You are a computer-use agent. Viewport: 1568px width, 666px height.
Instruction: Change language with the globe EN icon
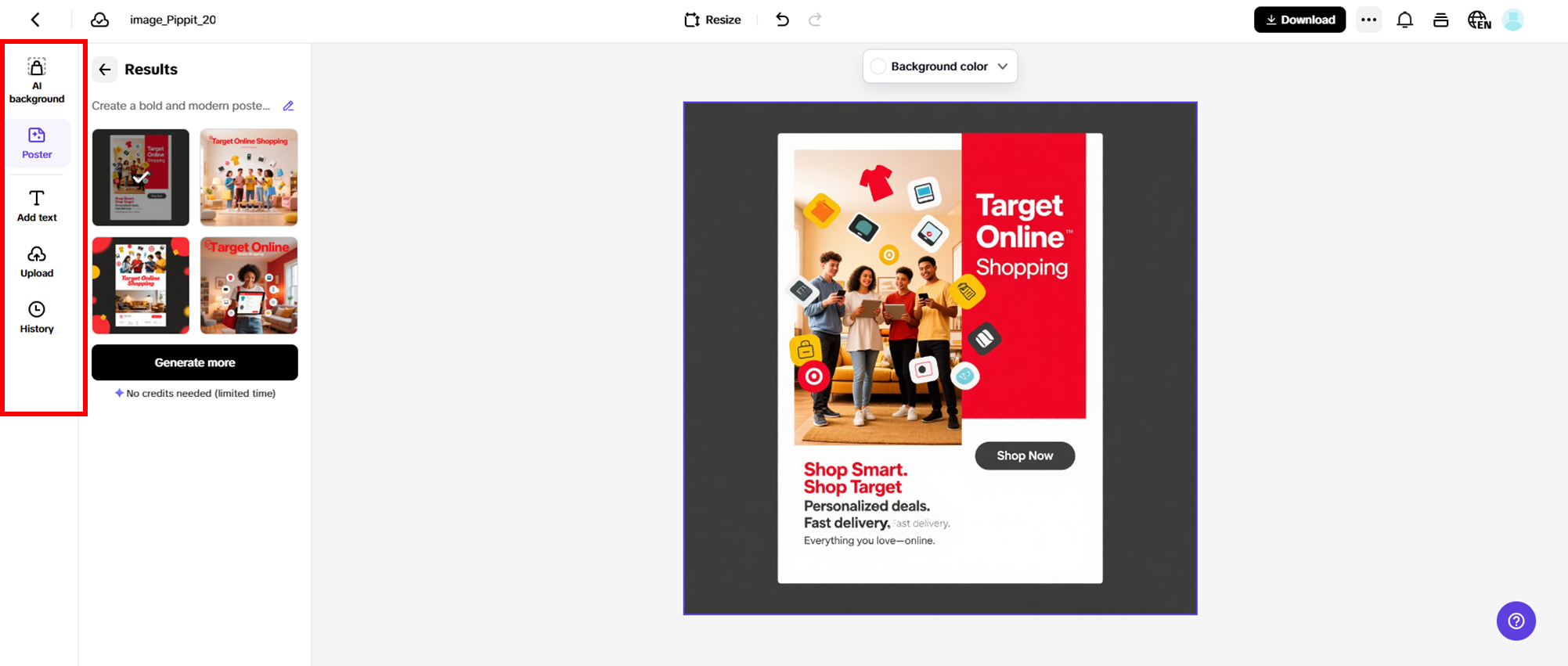click(1479, 20)
